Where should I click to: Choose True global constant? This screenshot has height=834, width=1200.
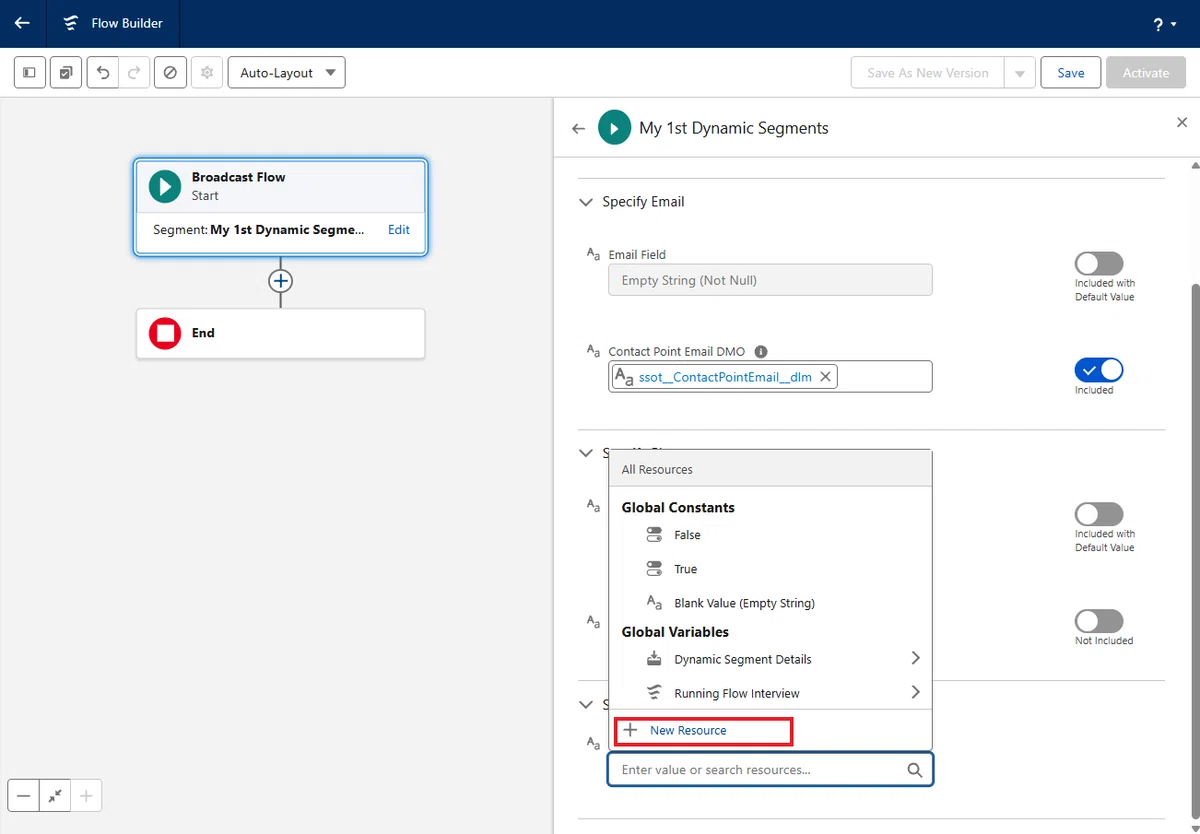pos(770,569)
